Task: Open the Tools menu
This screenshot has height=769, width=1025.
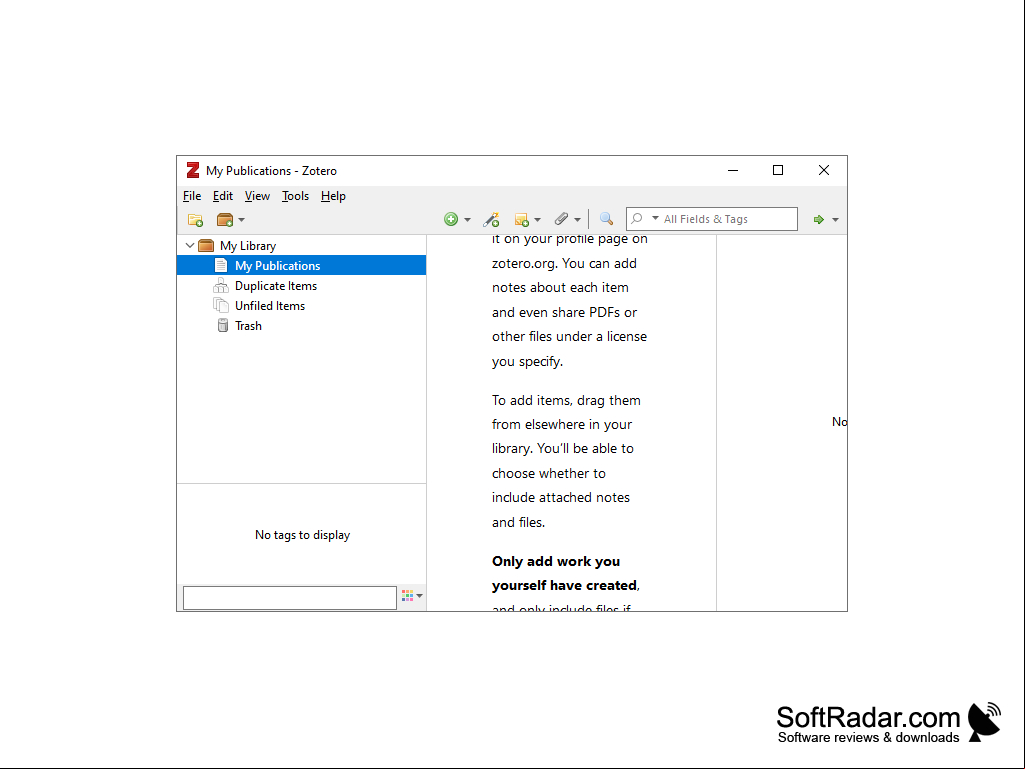Action: point(295,196)
